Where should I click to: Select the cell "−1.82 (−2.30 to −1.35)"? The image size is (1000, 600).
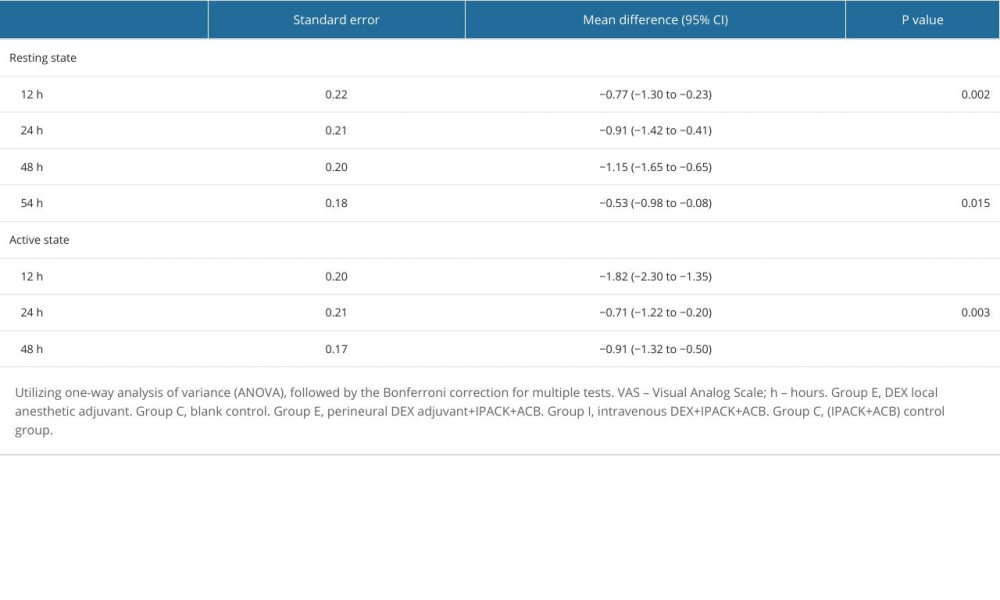(x=656, y=277)
